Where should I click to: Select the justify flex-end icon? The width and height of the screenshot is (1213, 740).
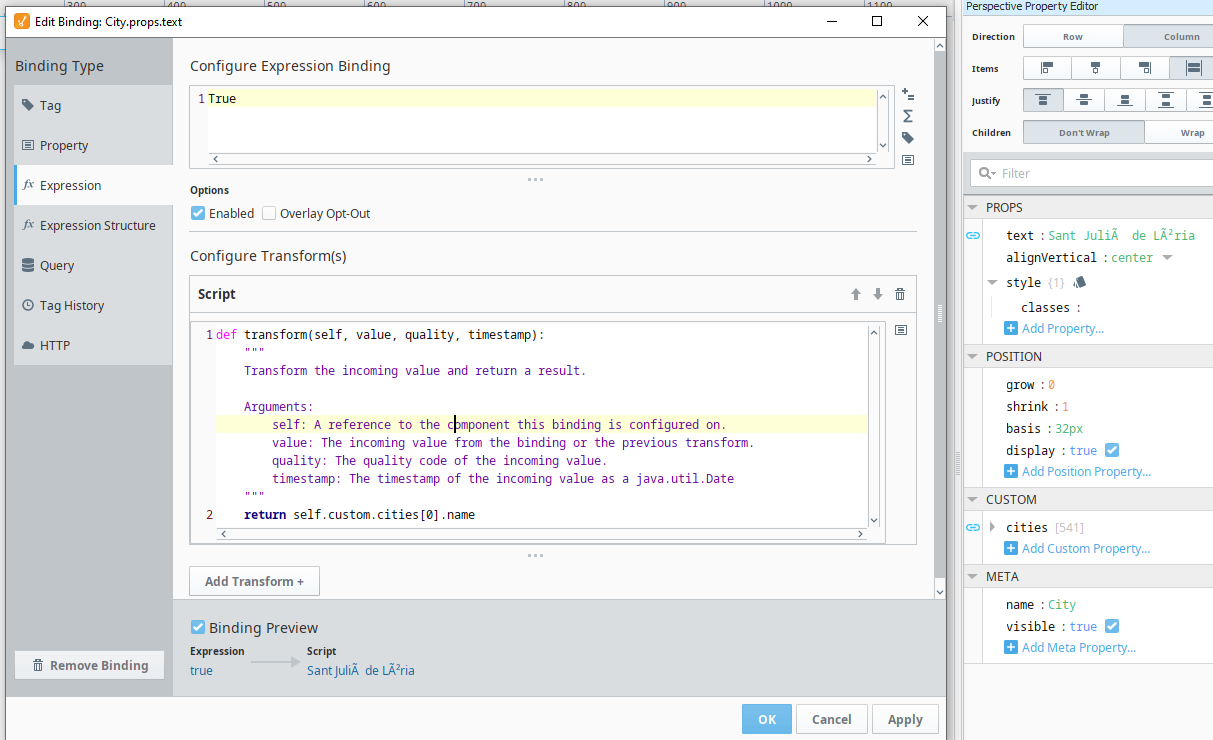click(x=1125, y=101)
